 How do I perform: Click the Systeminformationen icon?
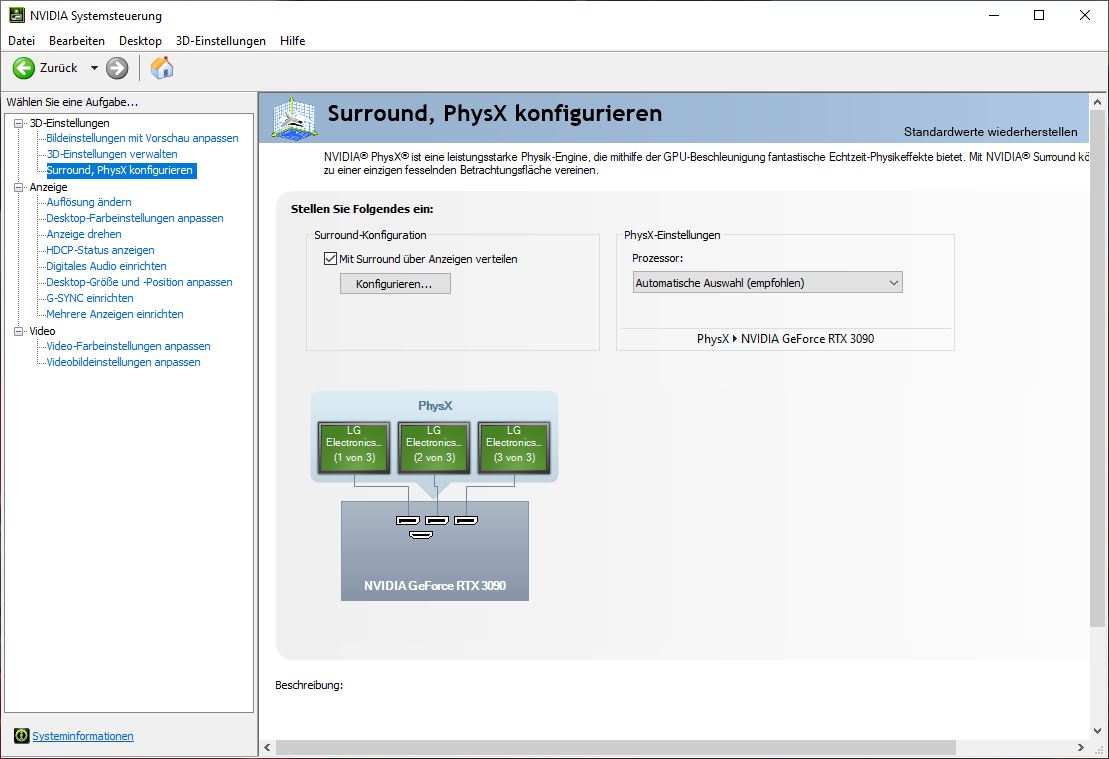[21, 736]
